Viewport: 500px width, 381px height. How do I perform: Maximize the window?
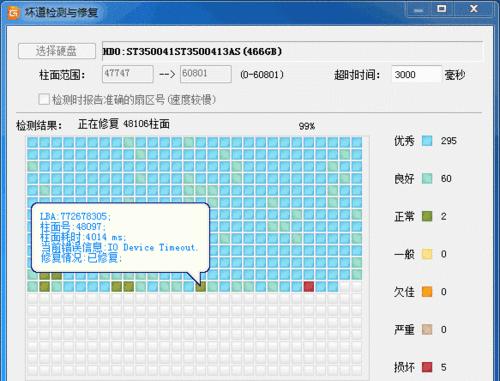tap(442, 9)
